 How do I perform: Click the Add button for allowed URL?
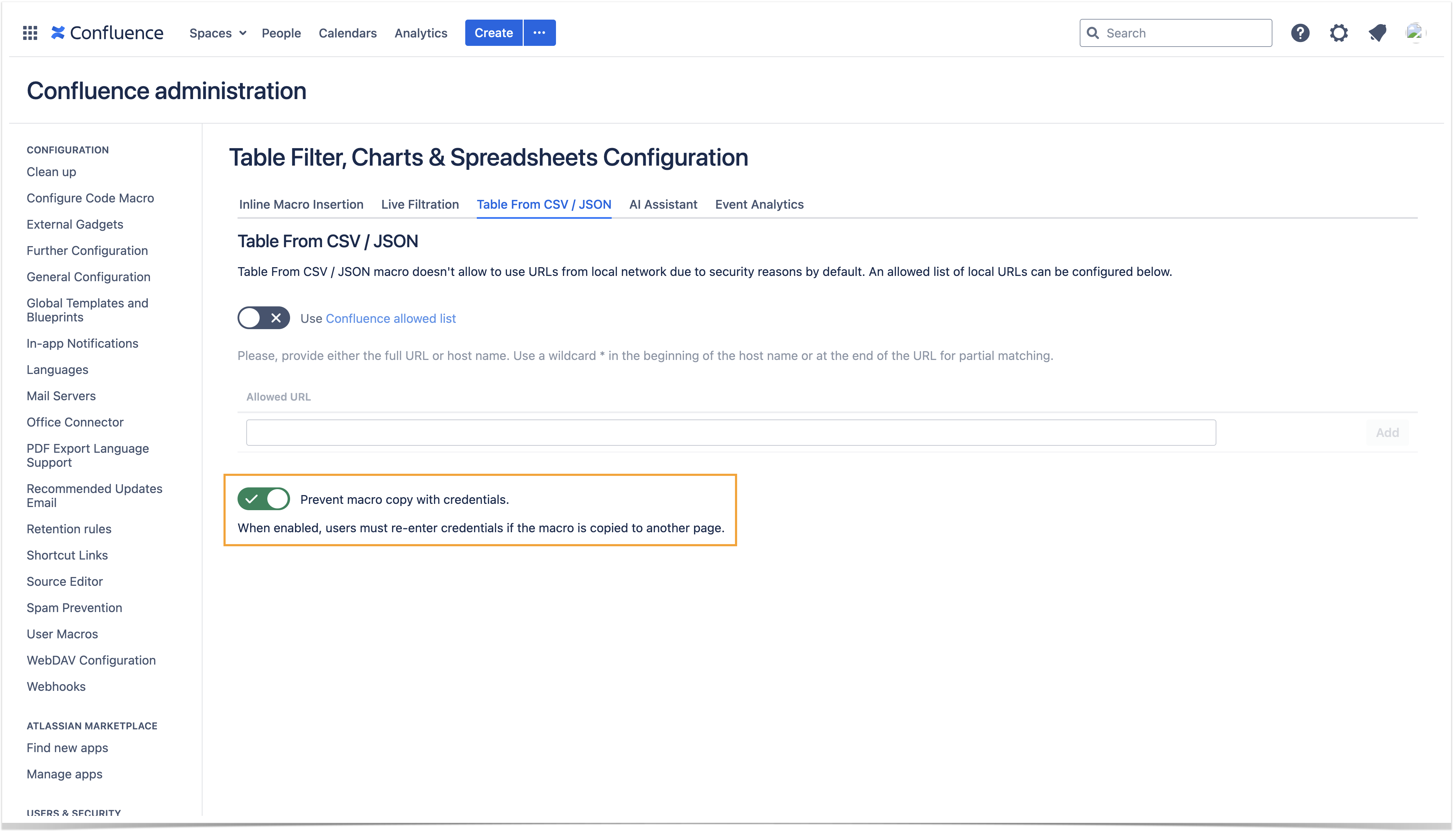click(1387, 432)
